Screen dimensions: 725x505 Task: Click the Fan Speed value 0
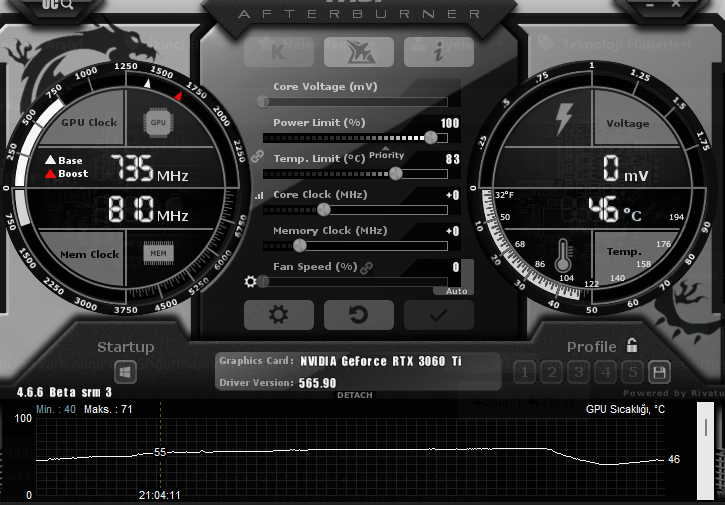(456, 267)
